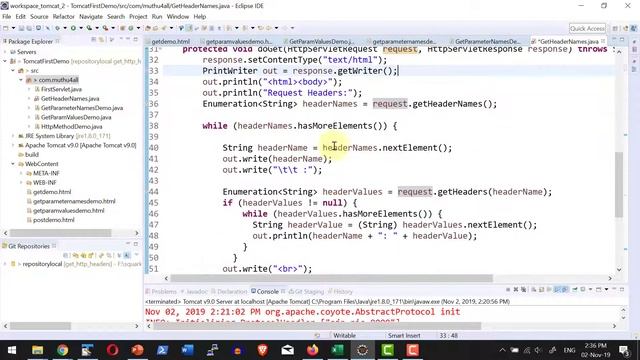Open Firefox from the taskbar
The height and width of the screenshot is (360, 640).
[313, 350]
